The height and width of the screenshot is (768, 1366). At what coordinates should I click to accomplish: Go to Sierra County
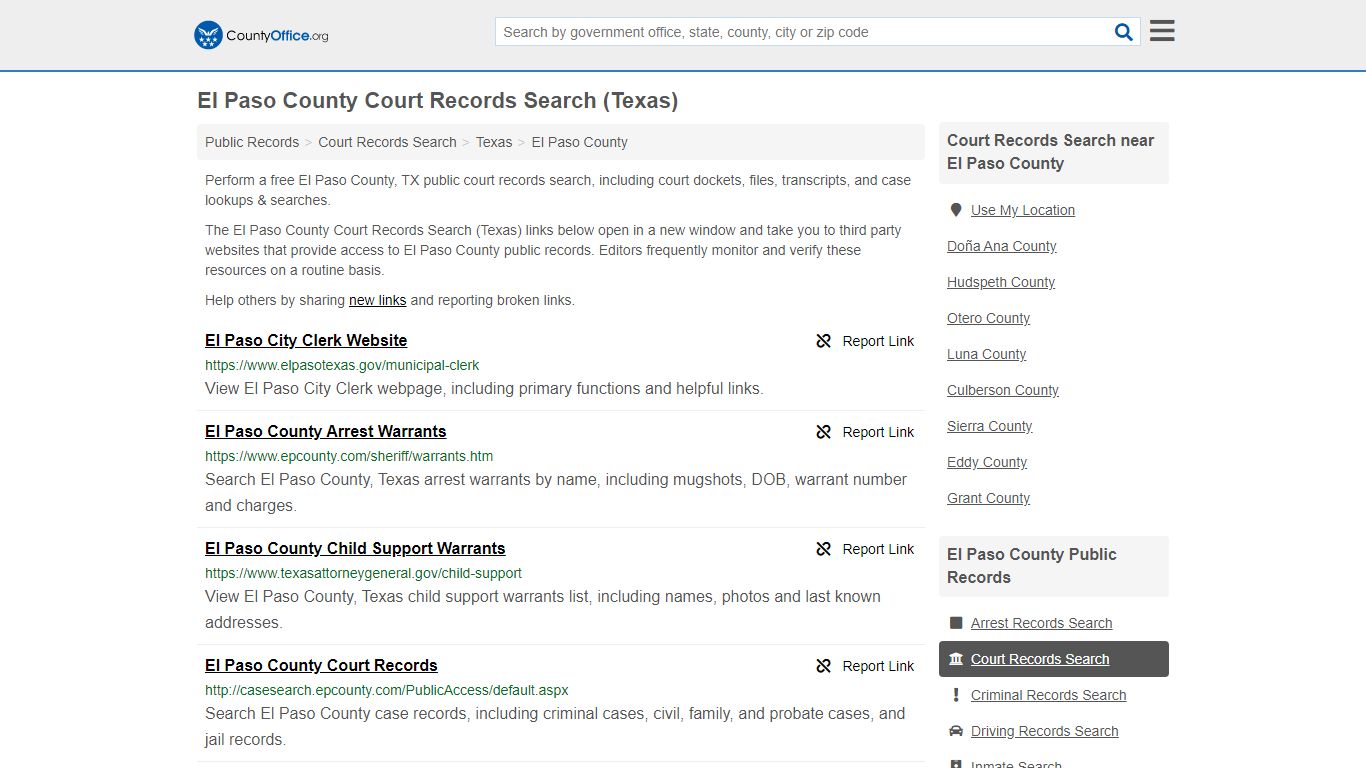coord(989,426)
